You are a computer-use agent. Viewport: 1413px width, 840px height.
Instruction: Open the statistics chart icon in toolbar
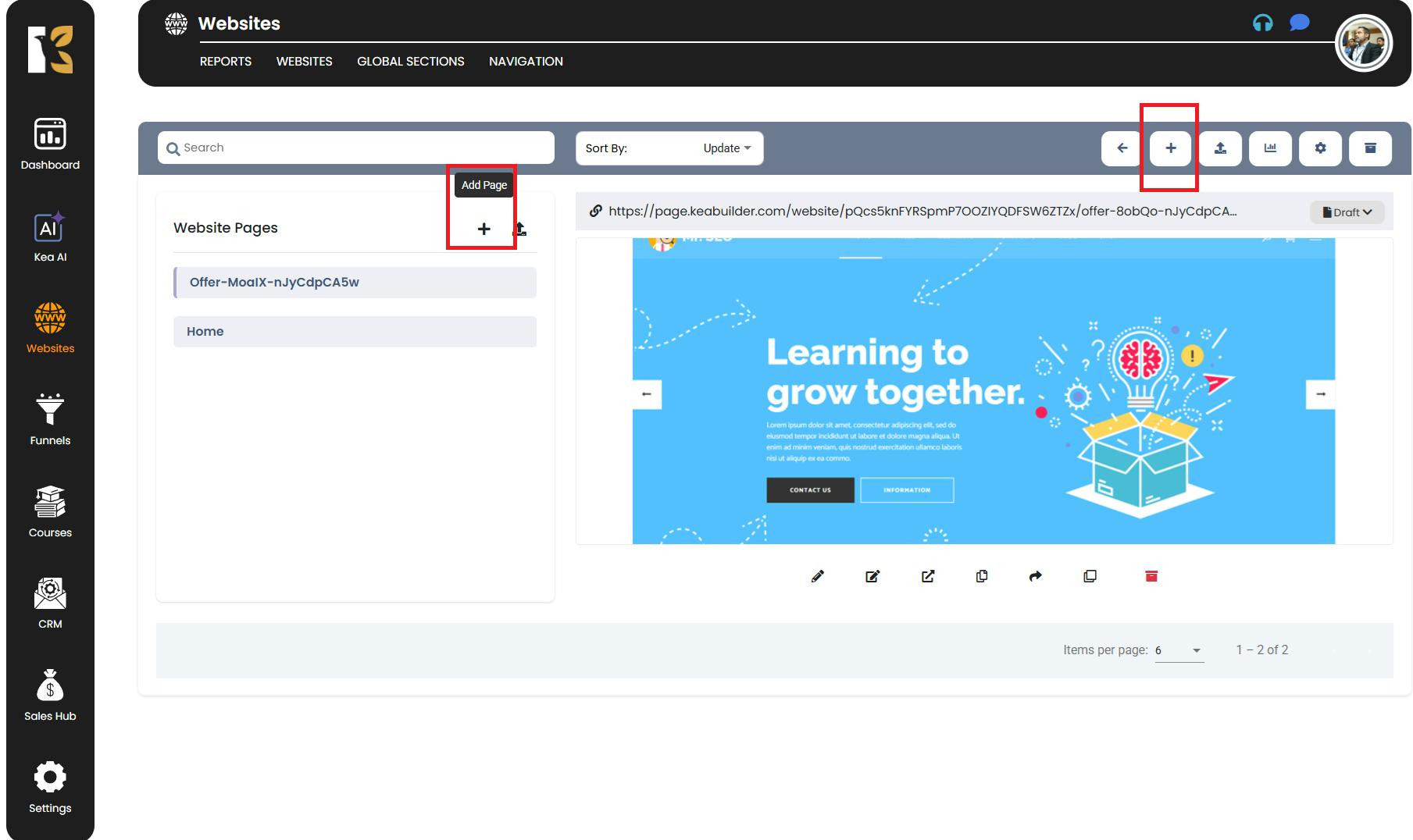[x=1270, y=148]
